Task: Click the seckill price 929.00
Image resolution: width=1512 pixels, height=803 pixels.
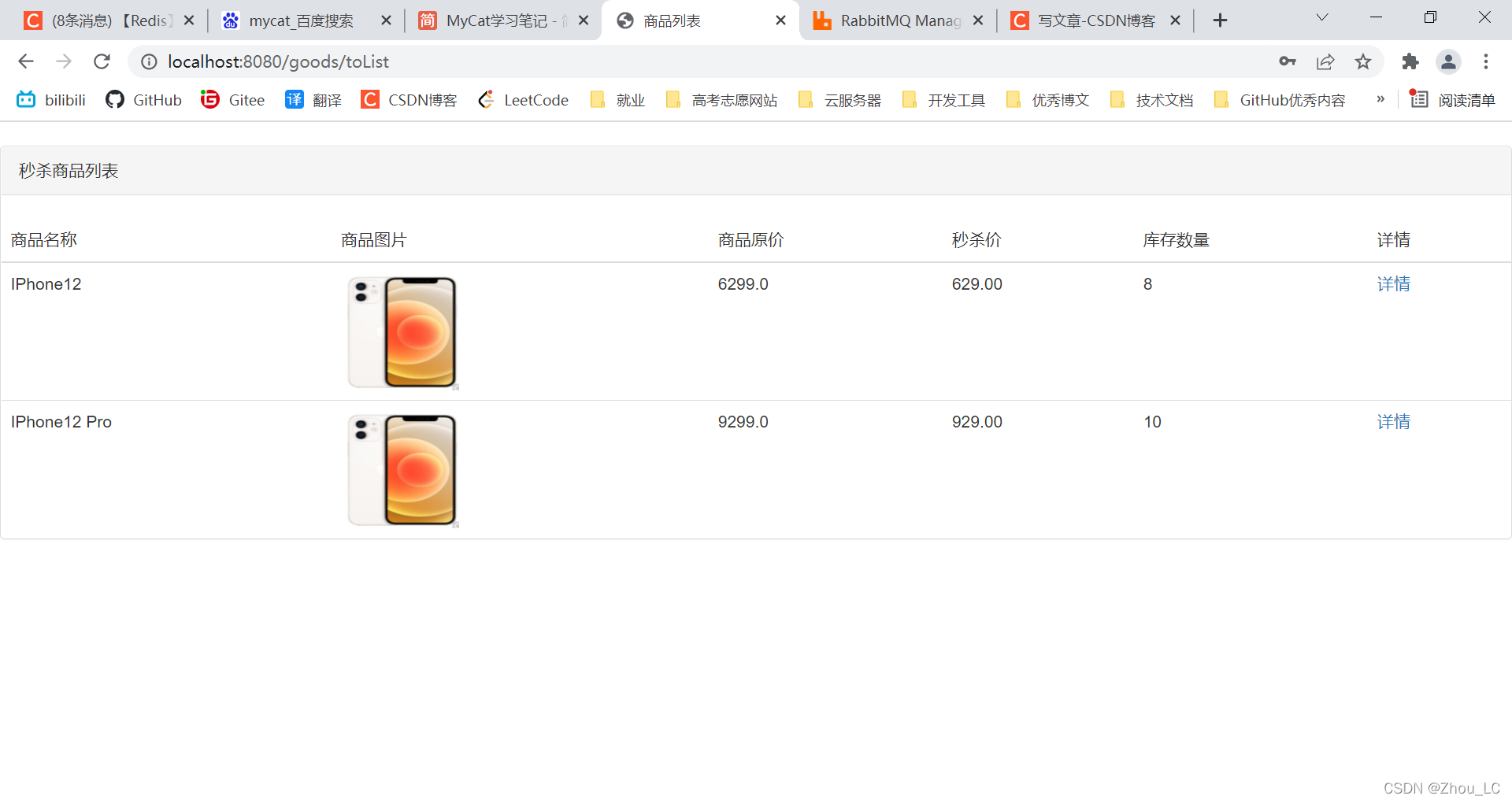Action: coord(976,422)
